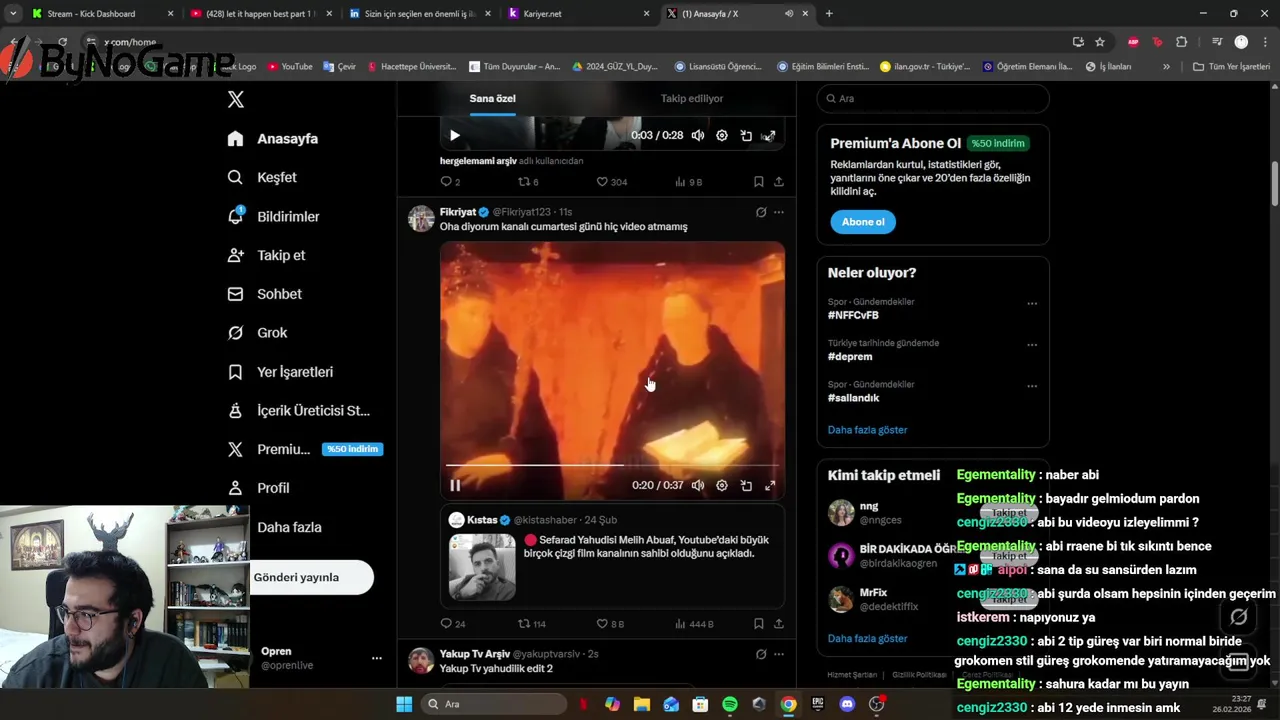Like the post with 304 likes

612,182
